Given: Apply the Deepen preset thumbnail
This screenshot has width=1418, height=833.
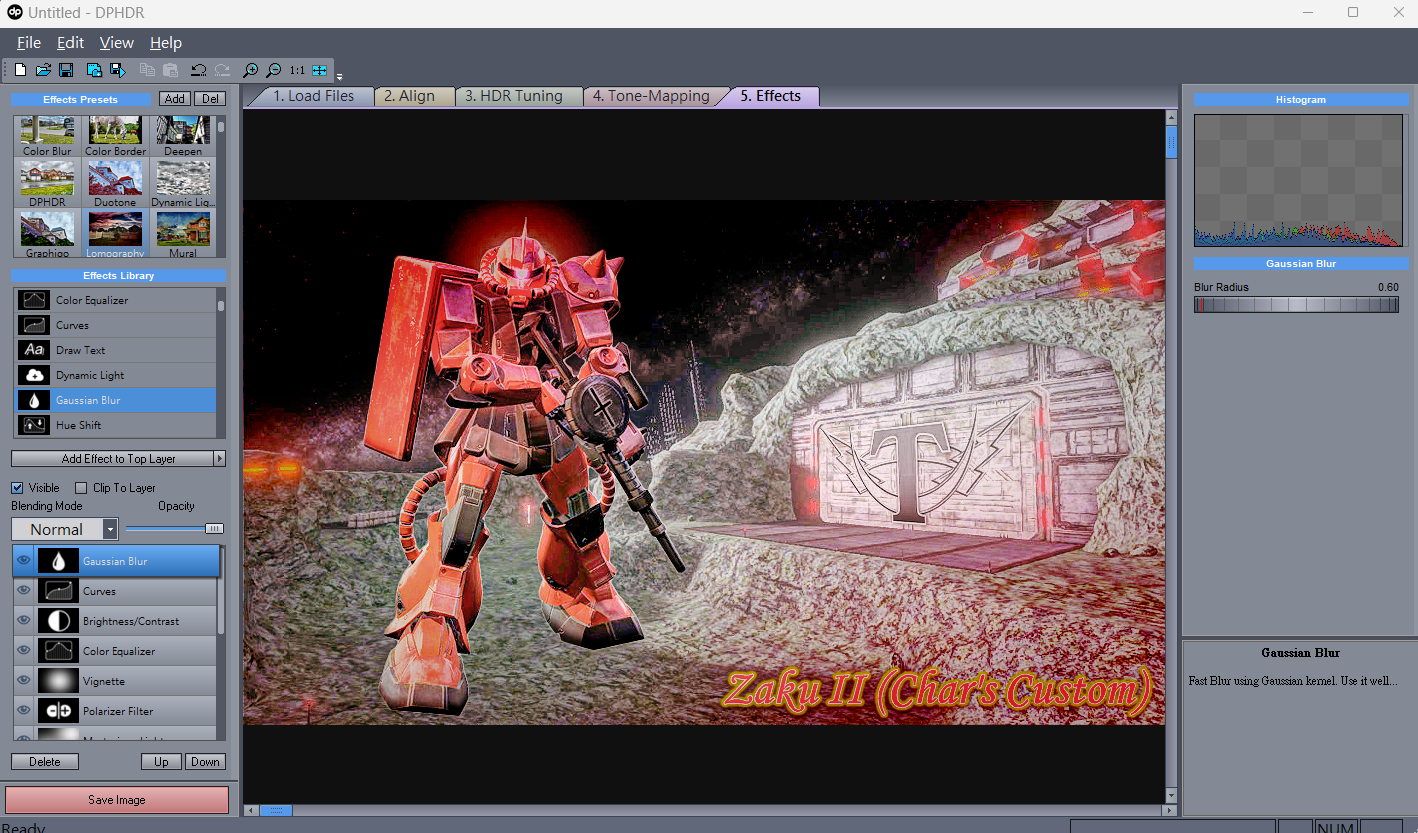Looking at the screenshot, I should (x=183, y=135).
